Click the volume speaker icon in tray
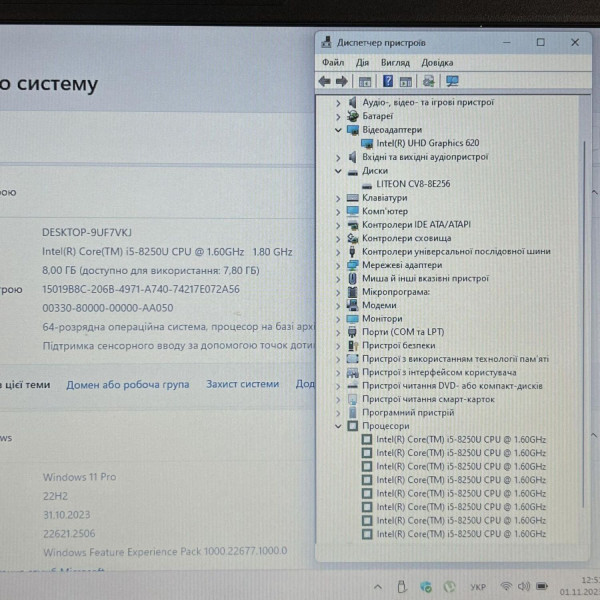600x600 pixels. click(523, 586)
